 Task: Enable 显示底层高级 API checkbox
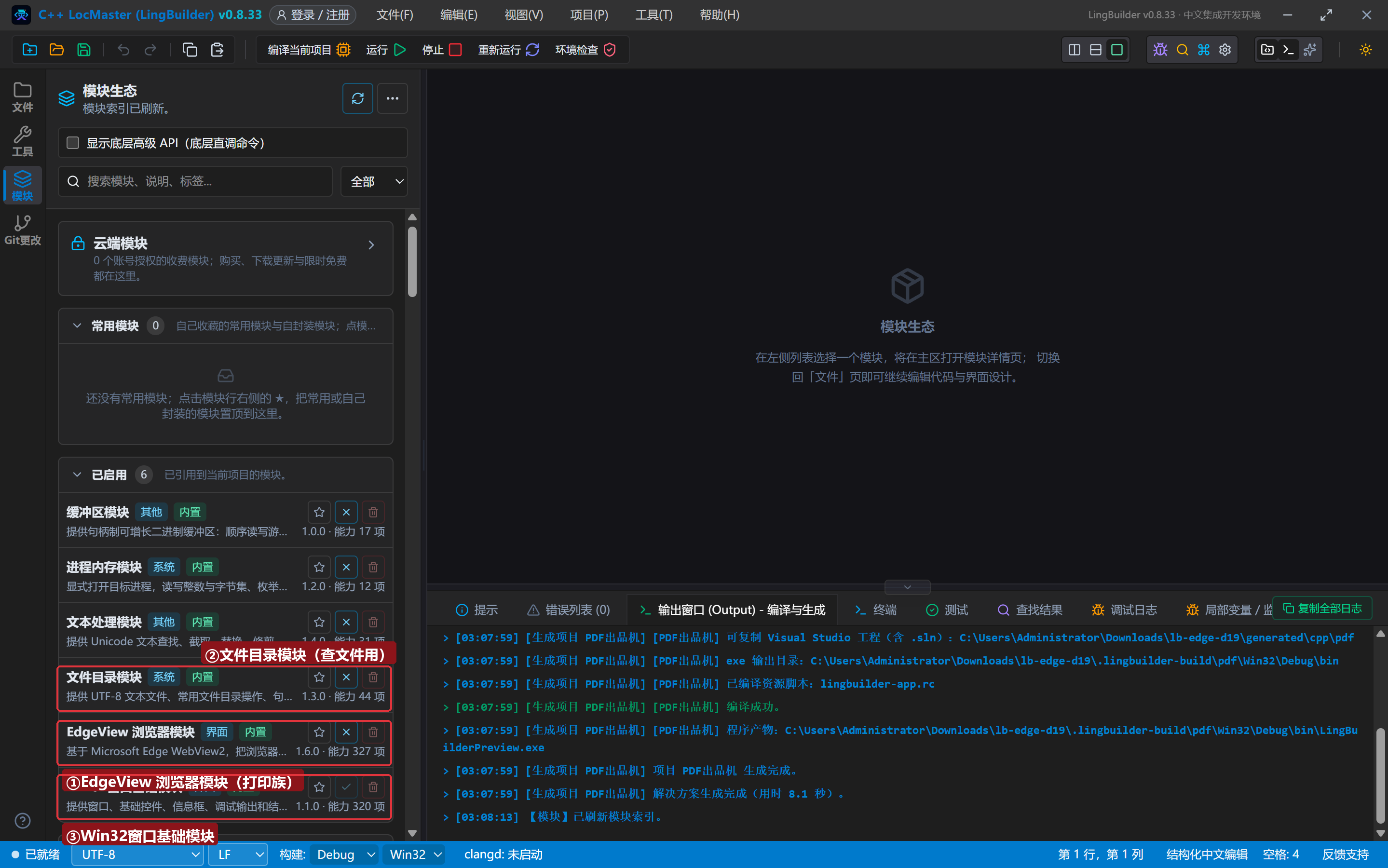73,143
